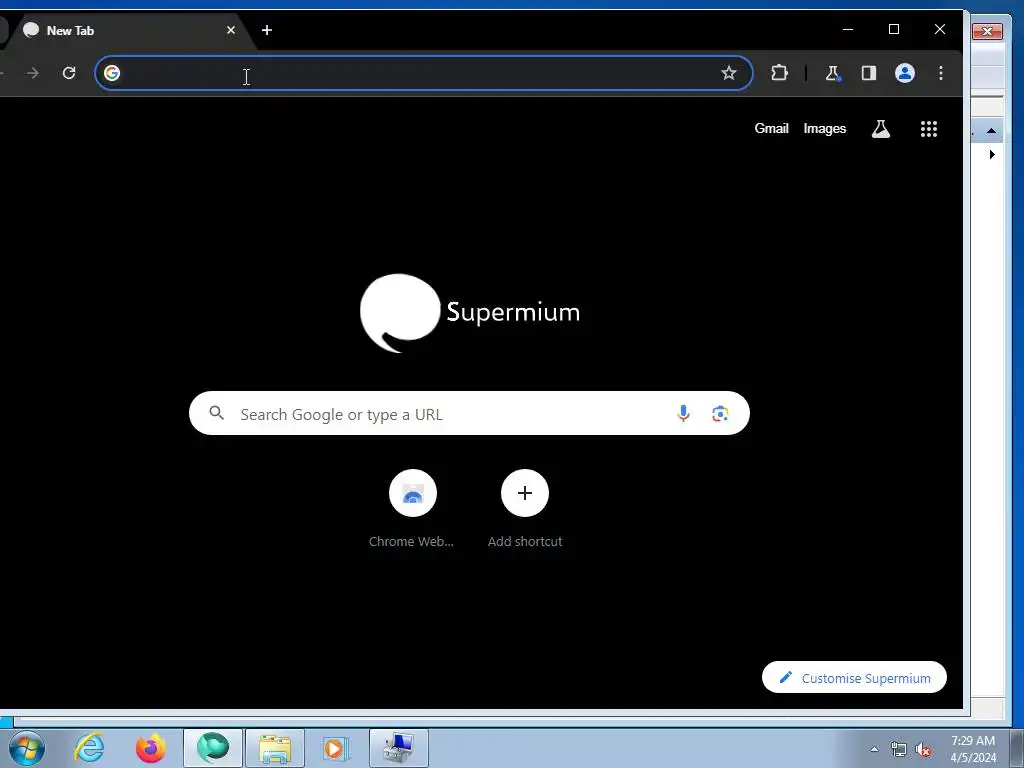
Task: Open the three-dot browser menu
Action: click(x=940, y=72)
